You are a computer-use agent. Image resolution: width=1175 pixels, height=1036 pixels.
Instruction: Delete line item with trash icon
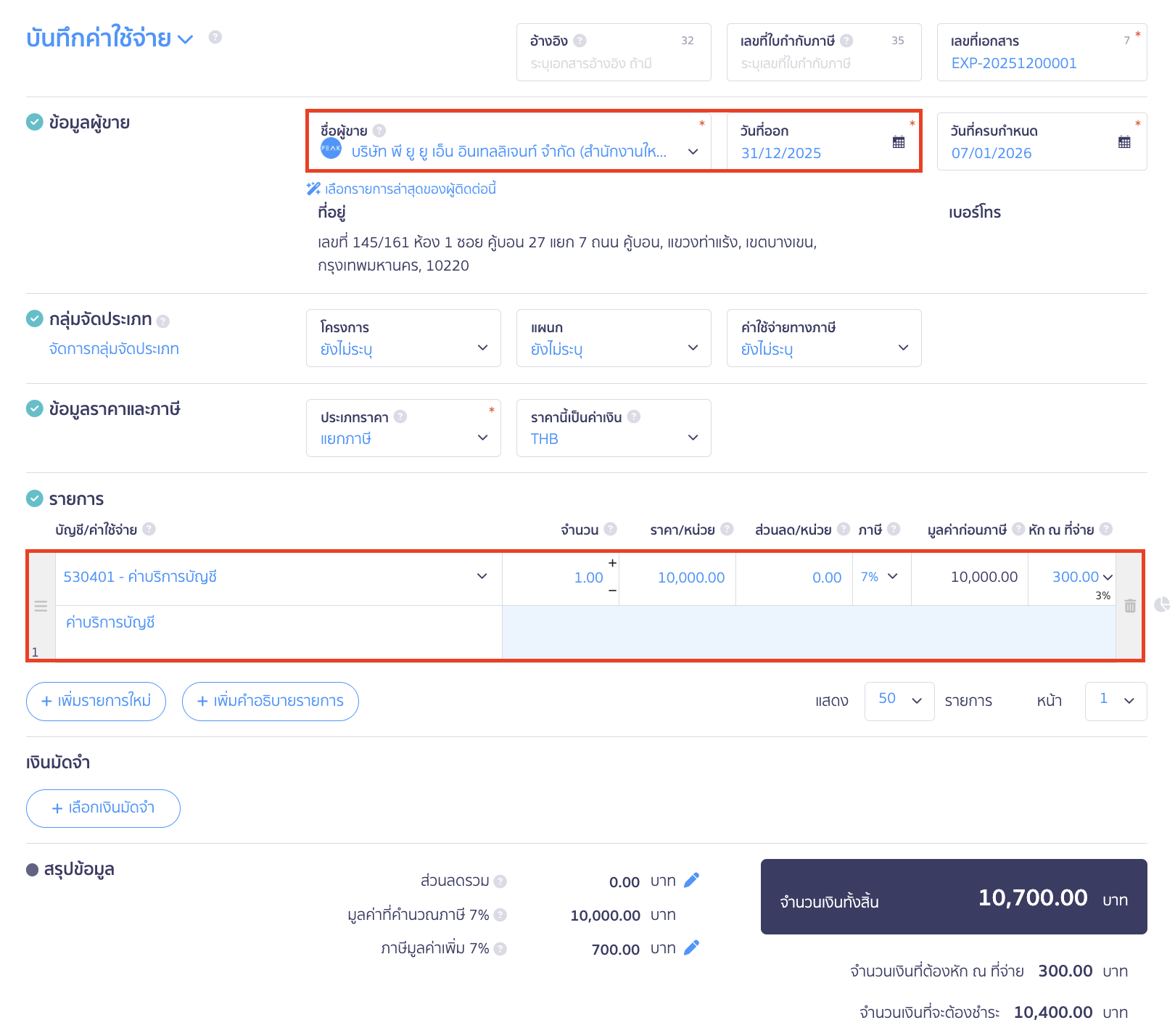click(x=1130, y=606)
